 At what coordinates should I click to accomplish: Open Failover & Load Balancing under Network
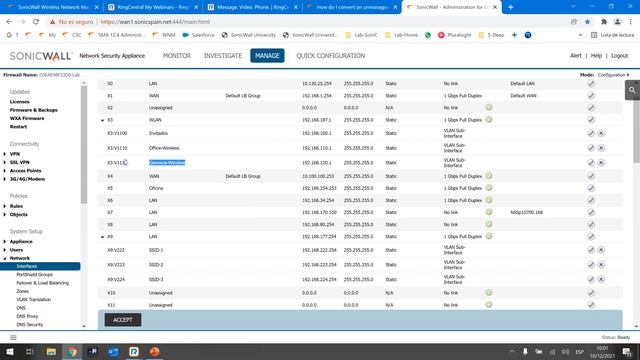pyautogui.click(x=42, y=283)
